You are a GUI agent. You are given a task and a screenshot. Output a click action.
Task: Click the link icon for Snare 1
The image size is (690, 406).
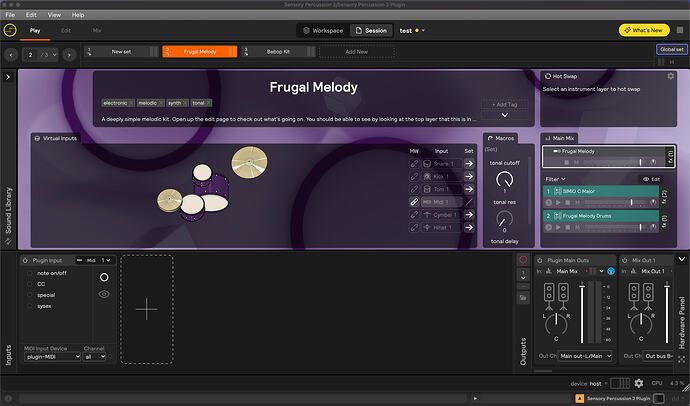(414, 164)
